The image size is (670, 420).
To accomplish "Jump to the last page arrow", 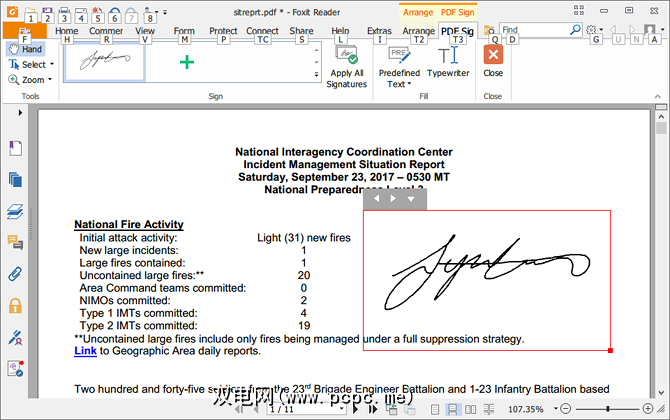I will coord(373,409).
